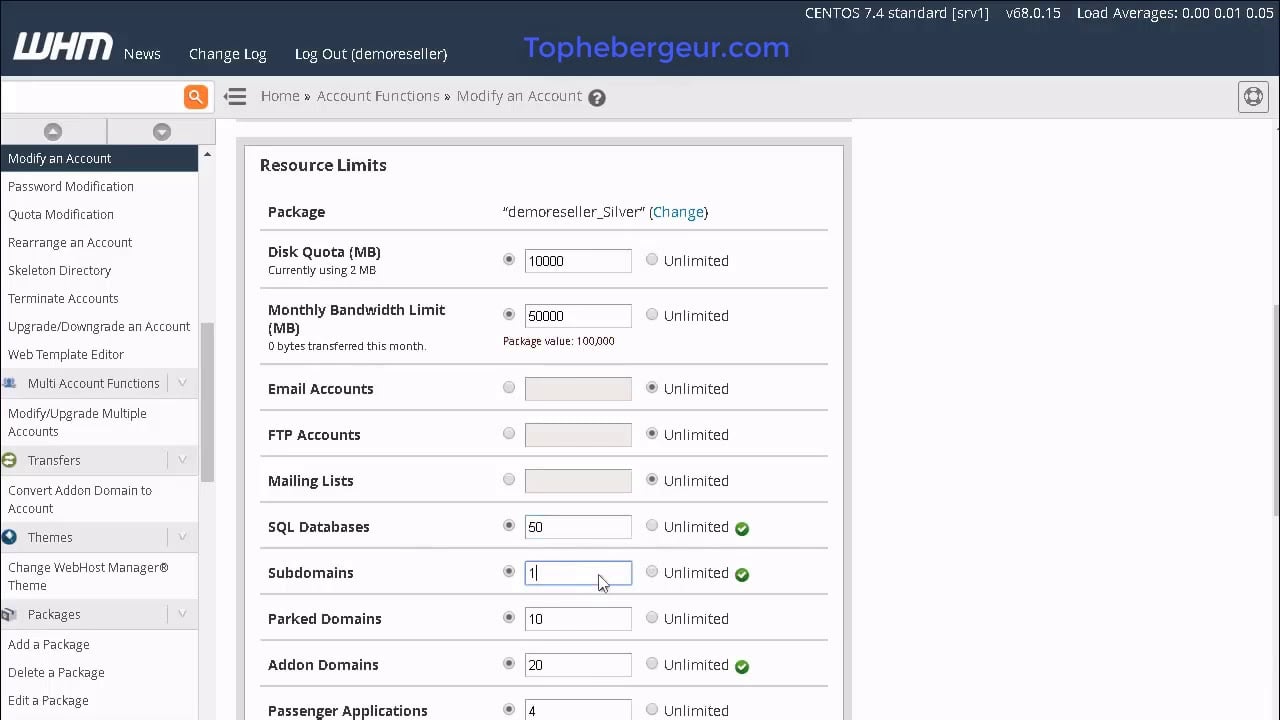The image size is (1280, 720).
Task: Expand the Multi Account Functions section
Action: (x=182, y=383)
